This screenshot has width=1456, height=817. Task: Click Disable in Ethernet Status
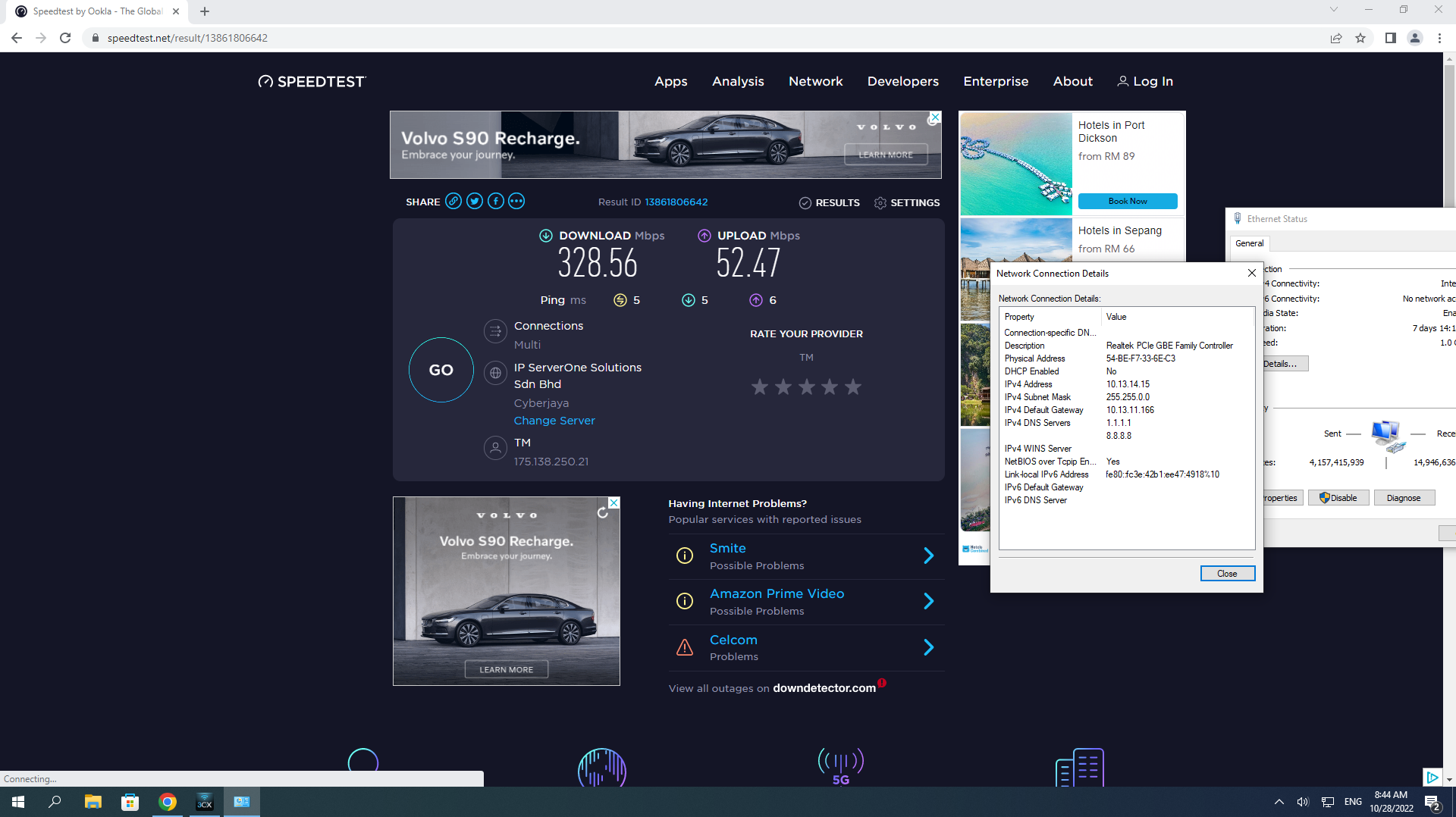coord(1338,498)
